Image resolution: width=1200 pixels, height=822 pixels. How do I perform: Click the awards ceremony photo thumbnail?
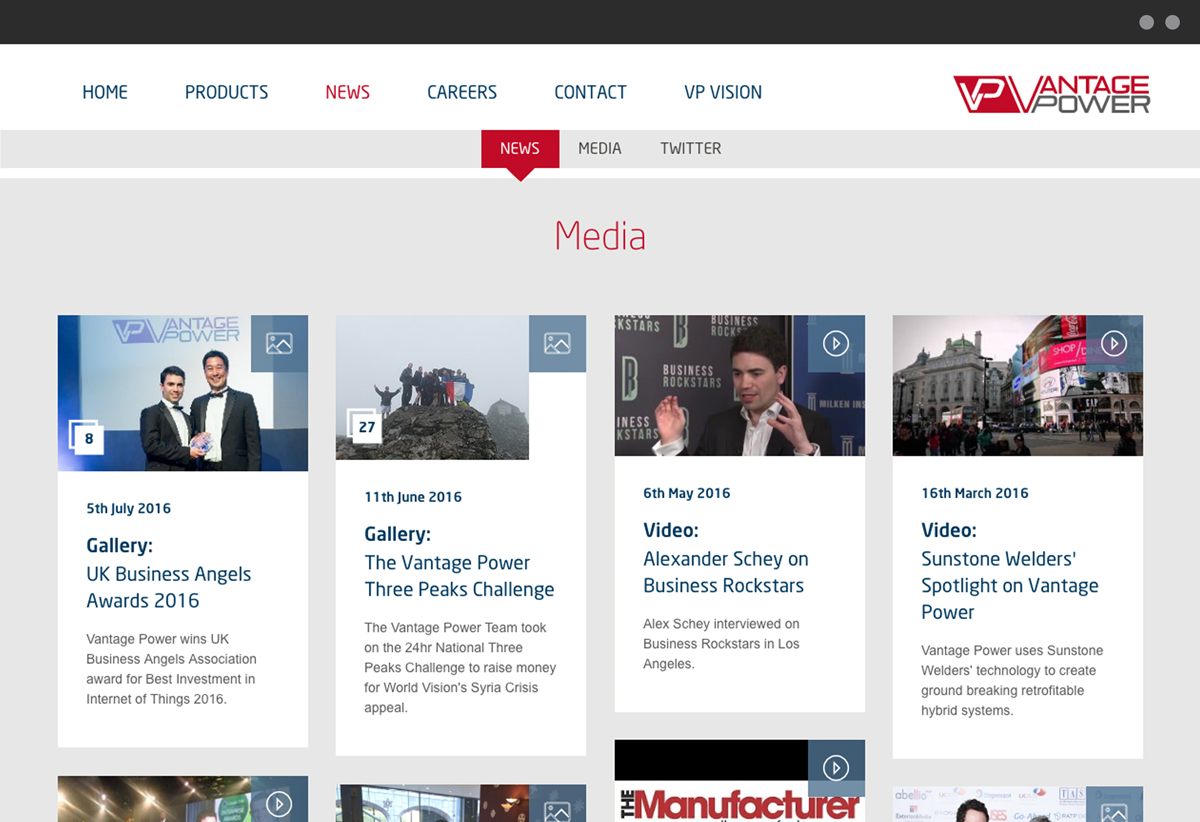183,393
